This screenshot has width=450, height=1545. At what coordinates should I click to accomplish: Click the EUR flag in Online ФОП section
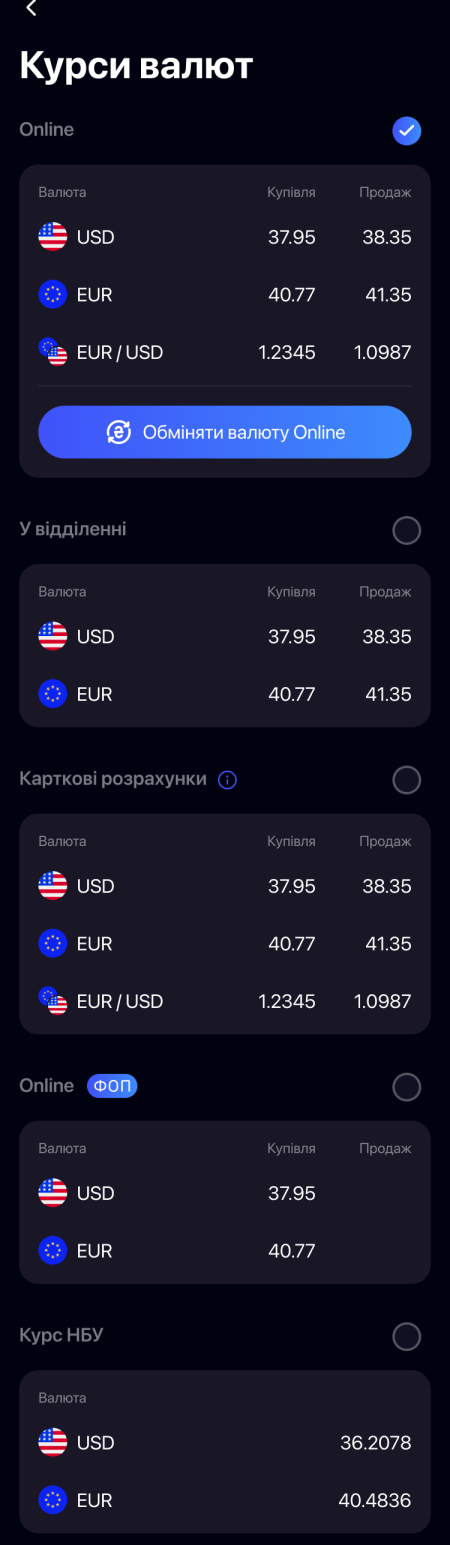[x=53, y=1250]
